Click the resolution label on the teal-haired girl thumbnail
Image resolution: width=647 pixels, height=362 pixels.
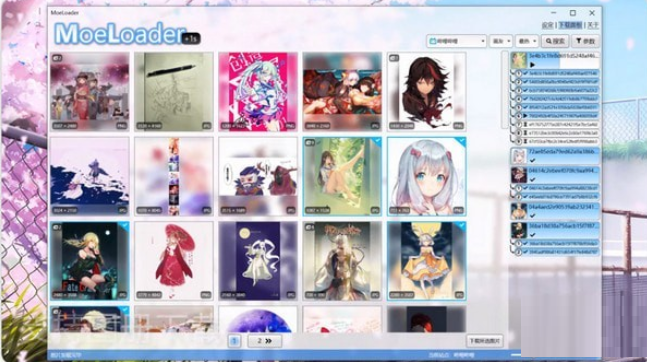click(234, 125)
